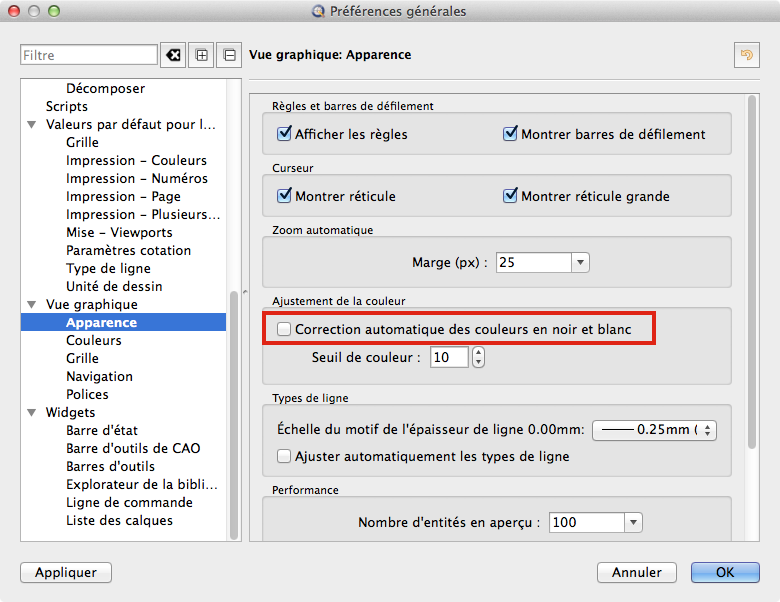Click the expand all tree icon
Screen dimensions: 780x602
pyautogui.click(x=202, y=55)
